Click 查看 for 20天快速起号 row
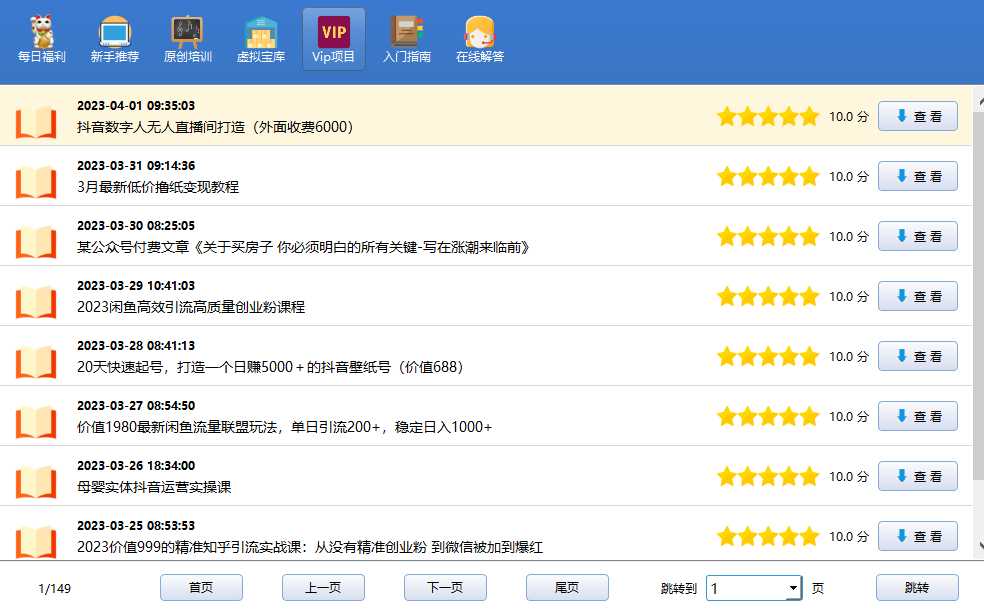The image size is (984, 613). (917, 356)
